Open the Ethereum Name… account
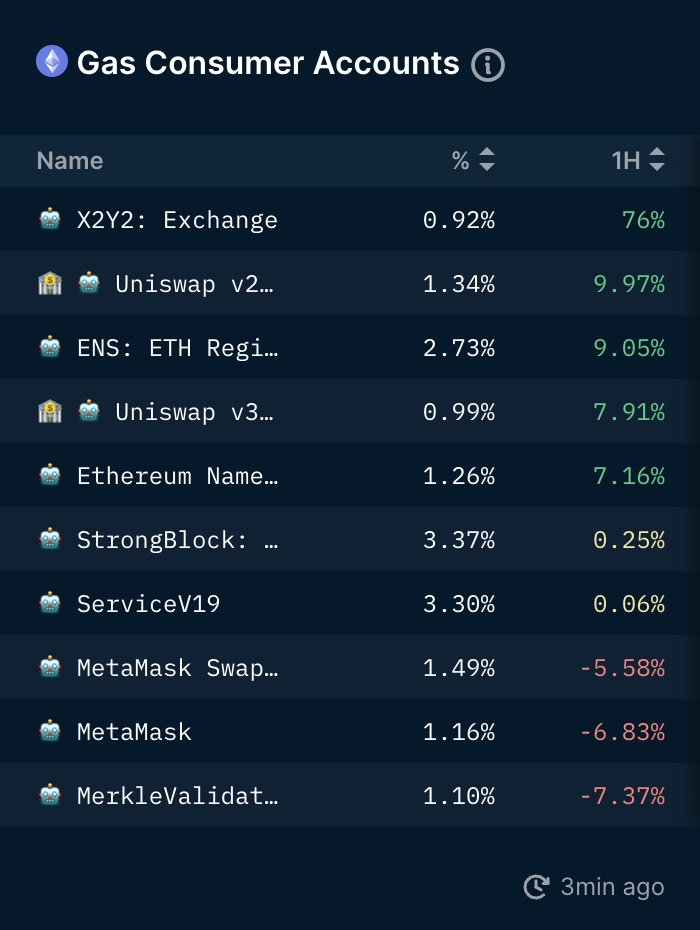 pyautogui.click(x=177, y=476)
